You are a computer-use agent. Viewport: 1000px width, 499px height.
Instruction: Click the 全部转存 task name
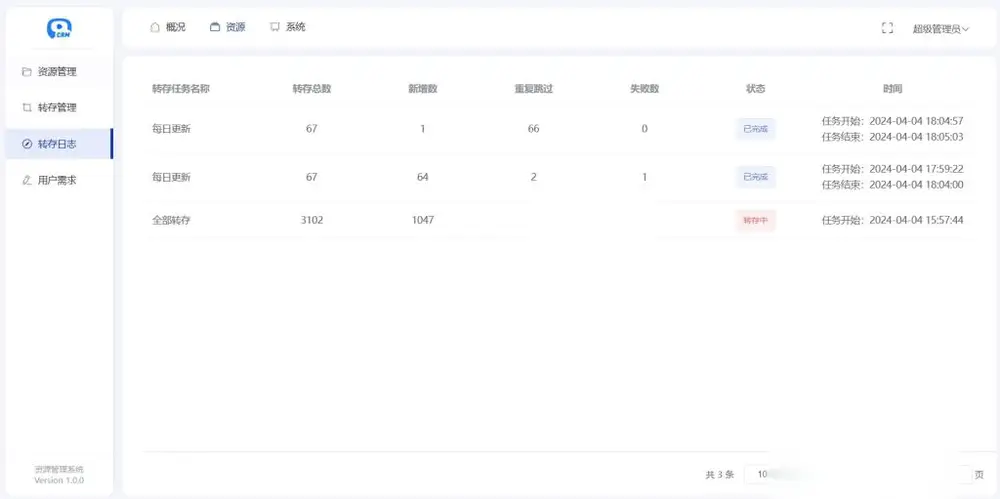(171, 221)
